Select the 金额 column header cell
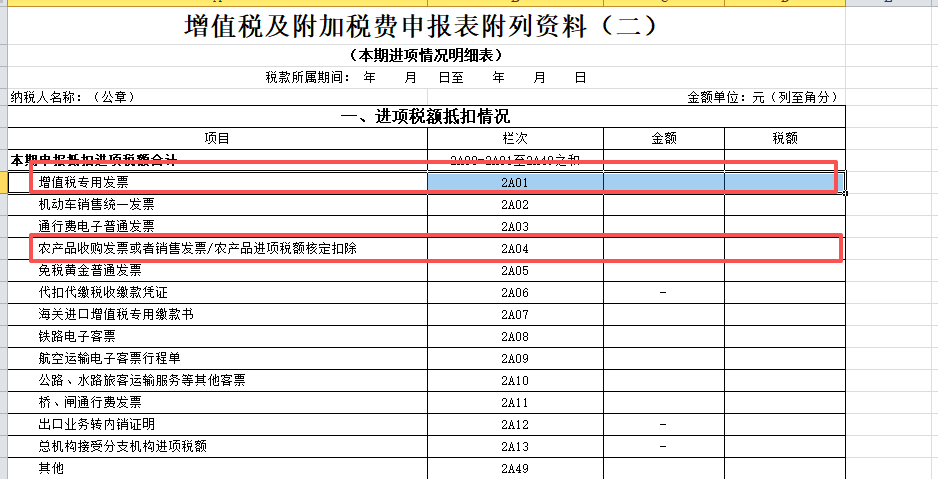 tap(663, 139)
